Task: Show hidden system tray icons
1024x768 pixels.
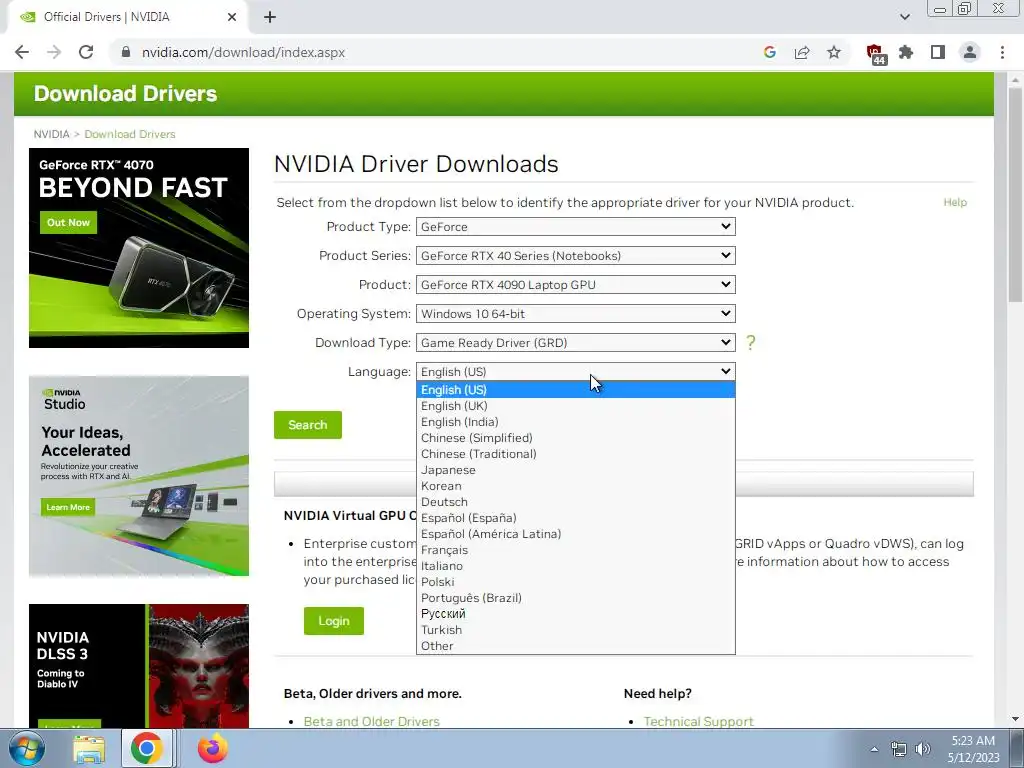Action: click(x=874, y=749)
